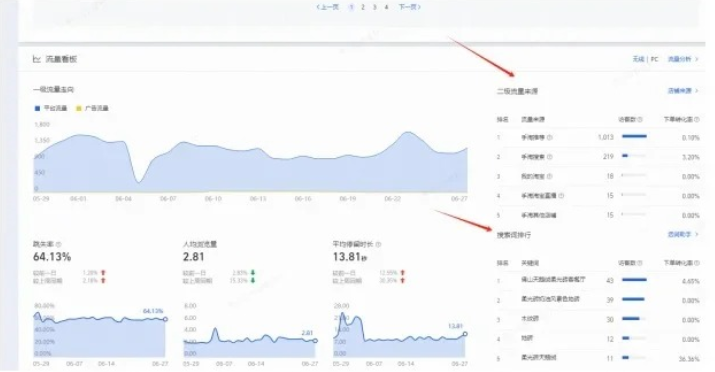Screen dimensions: 715x372
Task: Click the second-ranked keyword with 39 visitors
Action: point(550,299)
